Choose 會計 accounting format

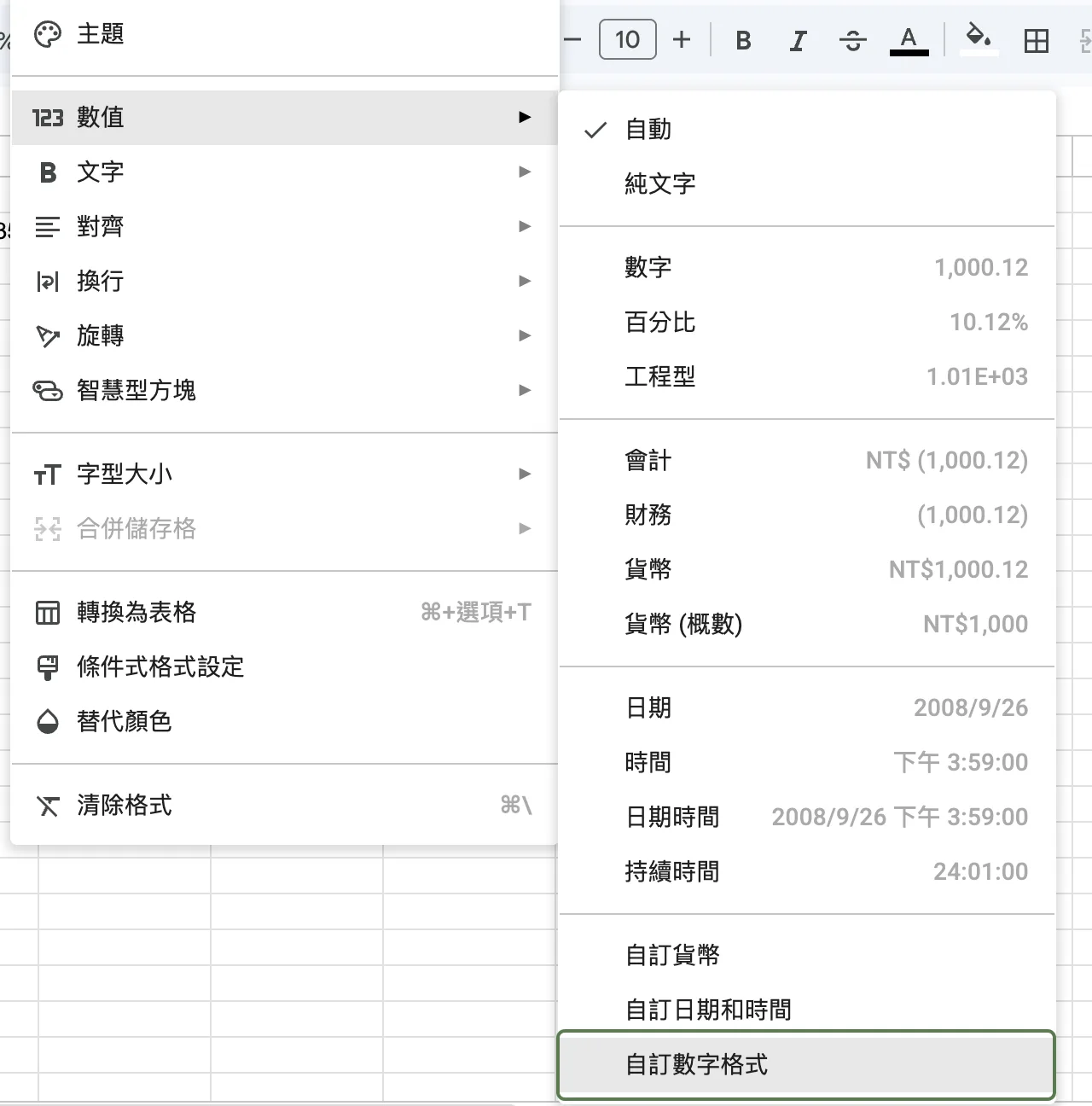click(807, 460)
